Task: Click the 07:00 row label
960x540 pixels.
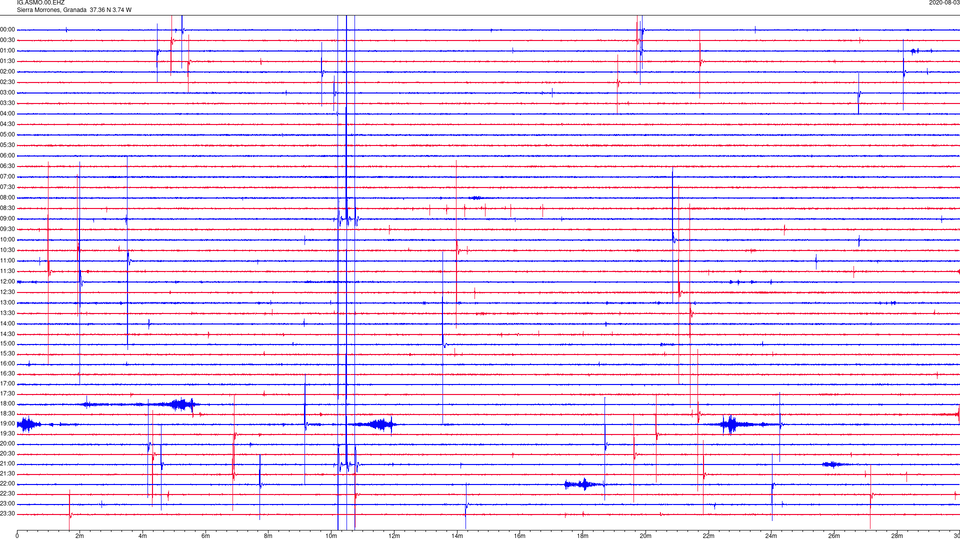Action: click(8, 176)
